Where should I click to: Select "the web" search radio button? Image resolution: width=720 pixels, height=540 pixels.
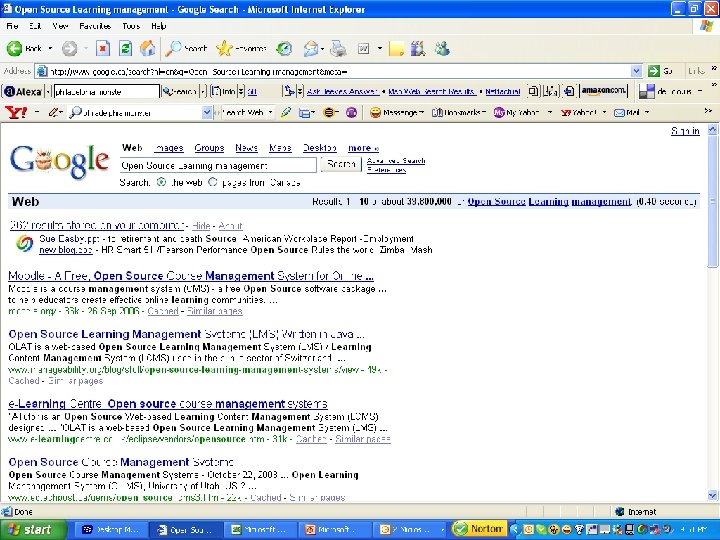click(161, 182)
